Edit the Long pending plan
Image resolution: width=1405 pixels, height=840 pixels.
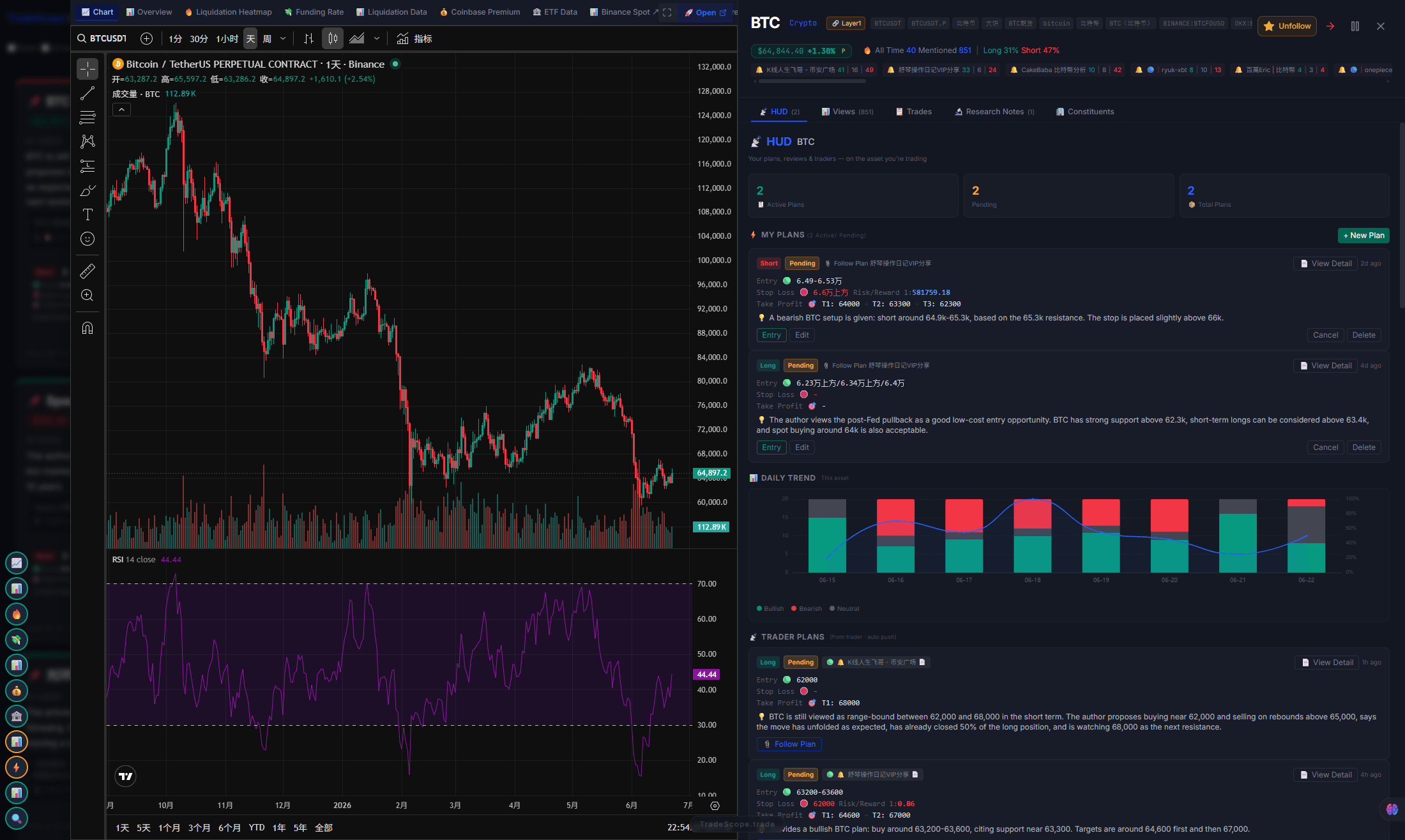point(802,447)
